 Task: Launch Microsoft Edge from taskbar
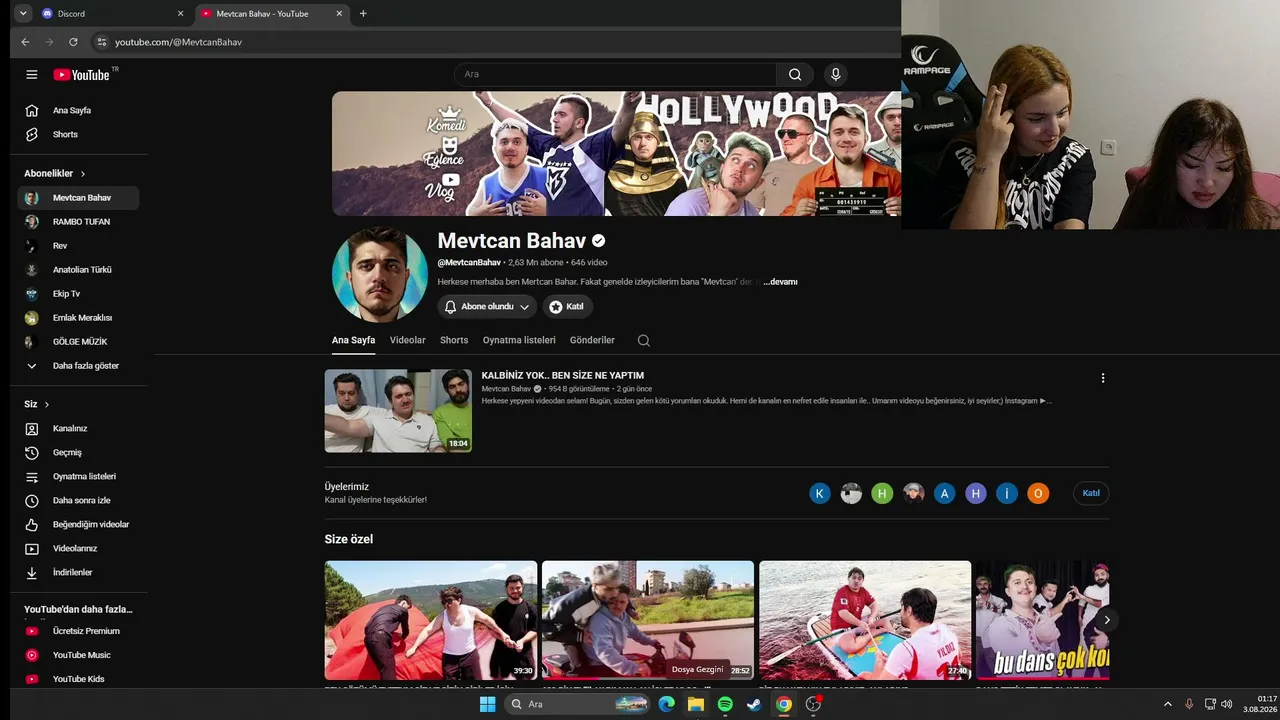[666, 704]
